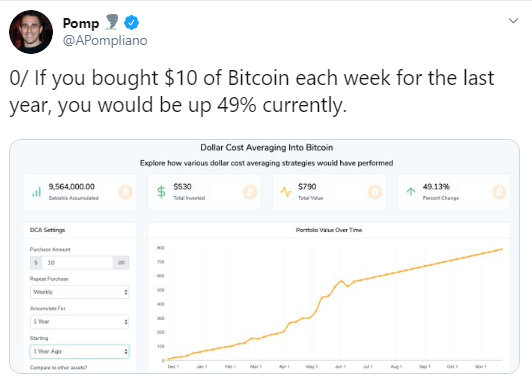Open the Accumulate For 1 Year dropdown

coord(79,322)
